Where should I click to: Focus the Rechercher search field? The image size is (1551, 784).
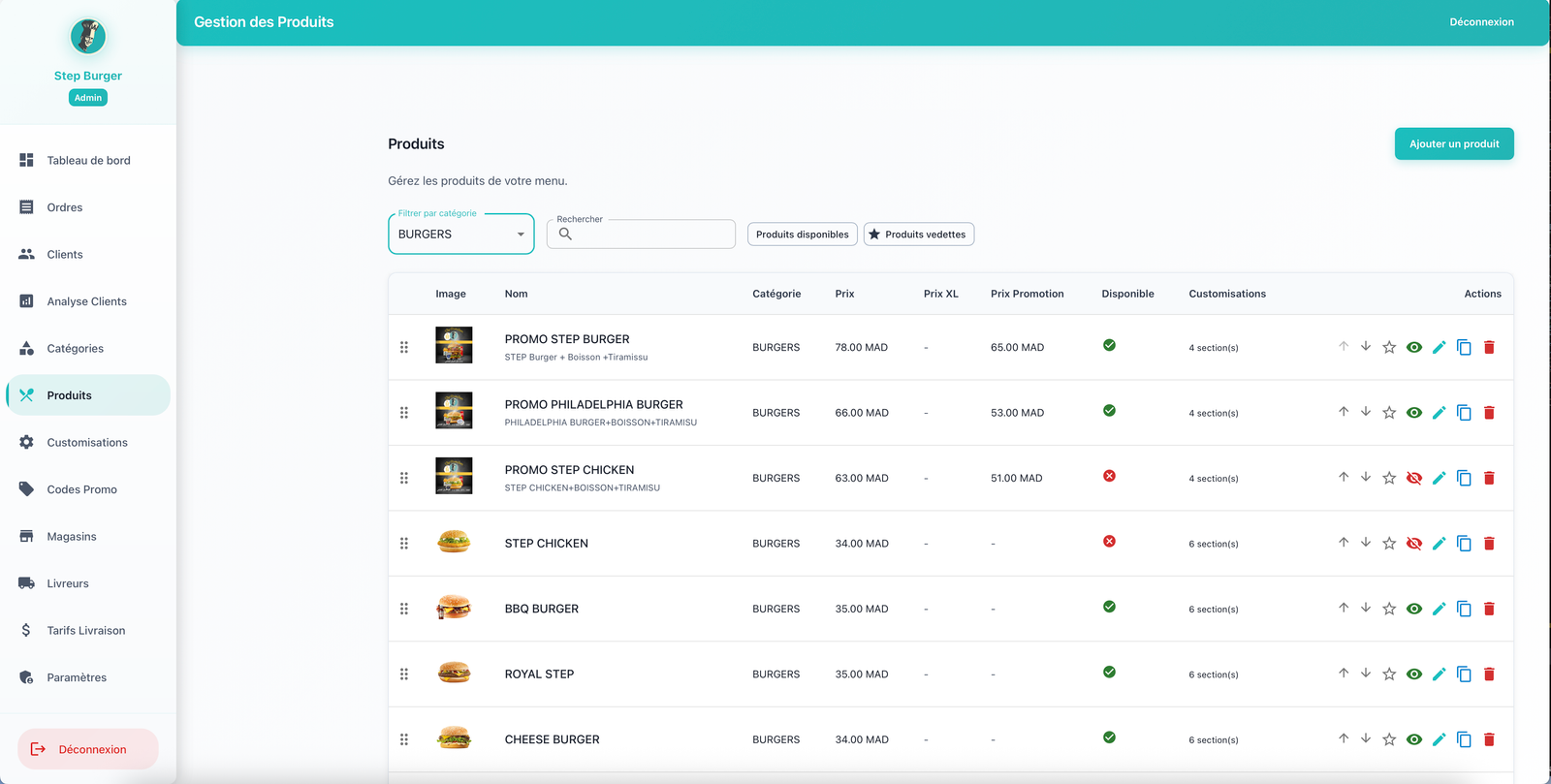click(641, 235)
